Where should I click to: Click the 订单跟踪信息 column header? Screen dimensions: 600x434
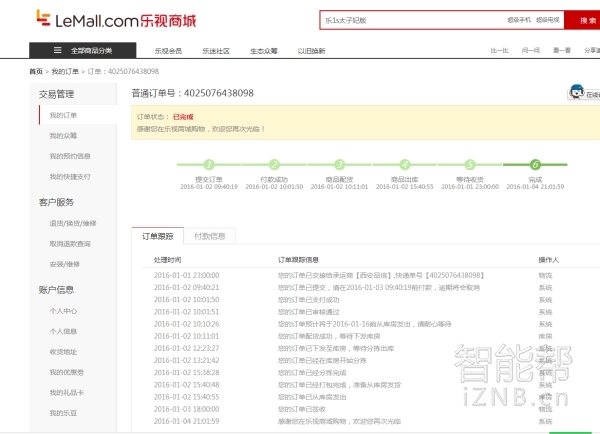[x=298, y=260]
